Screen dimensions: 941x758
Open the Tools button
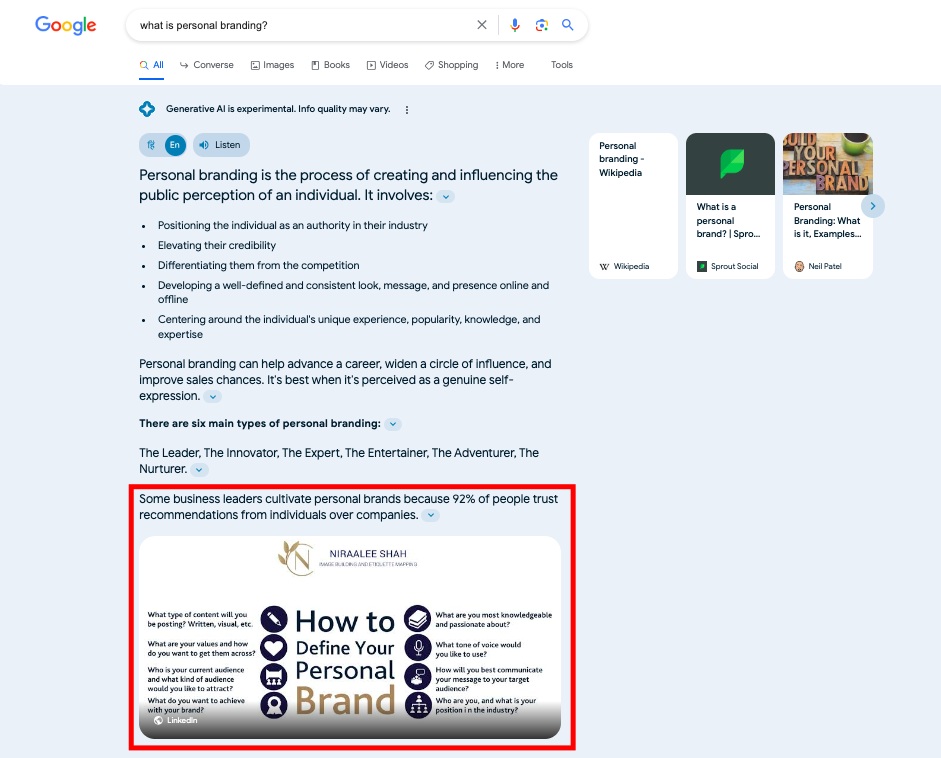coord(562,65)
